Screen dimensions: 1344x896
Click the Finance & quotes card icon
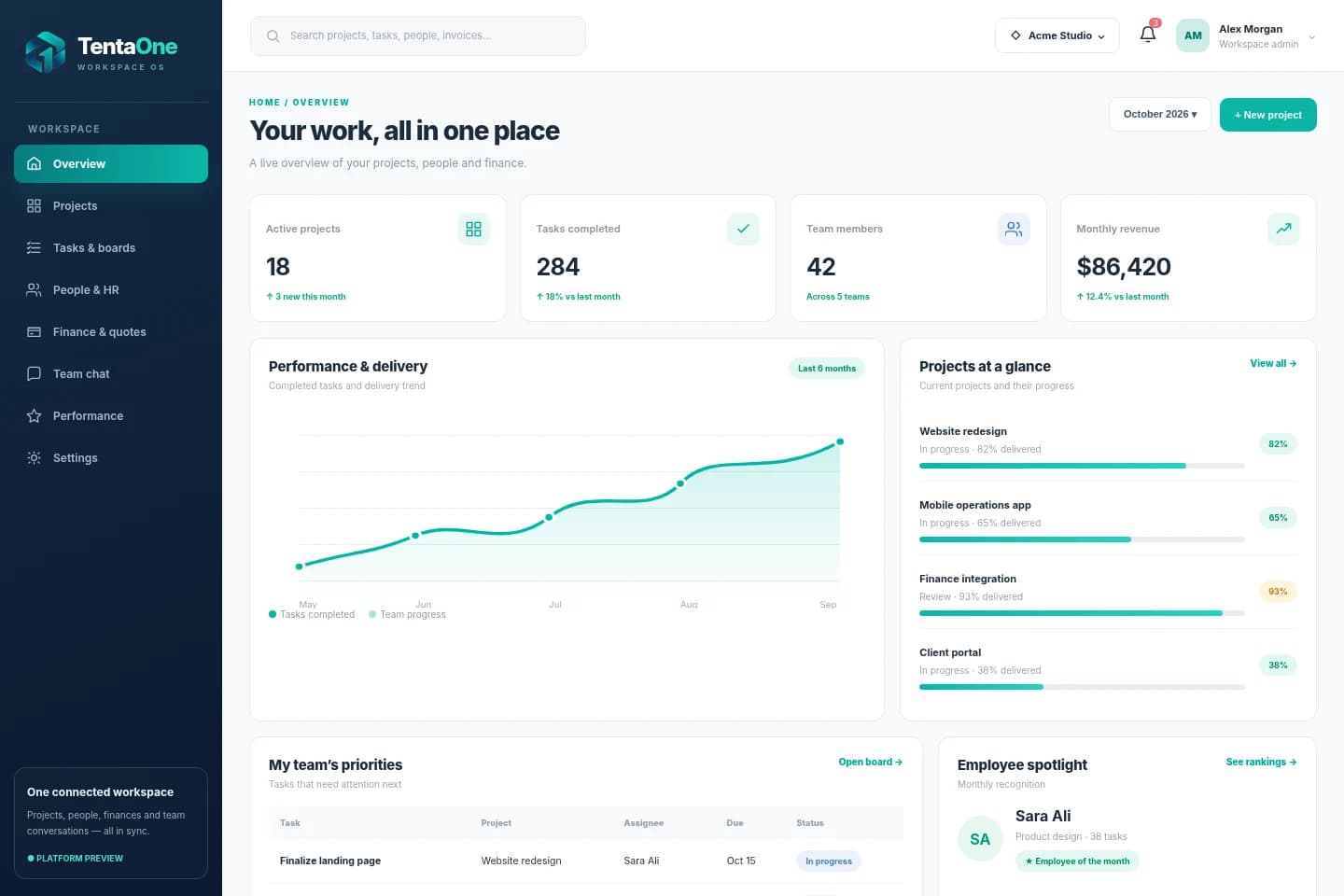coord(35,331)
